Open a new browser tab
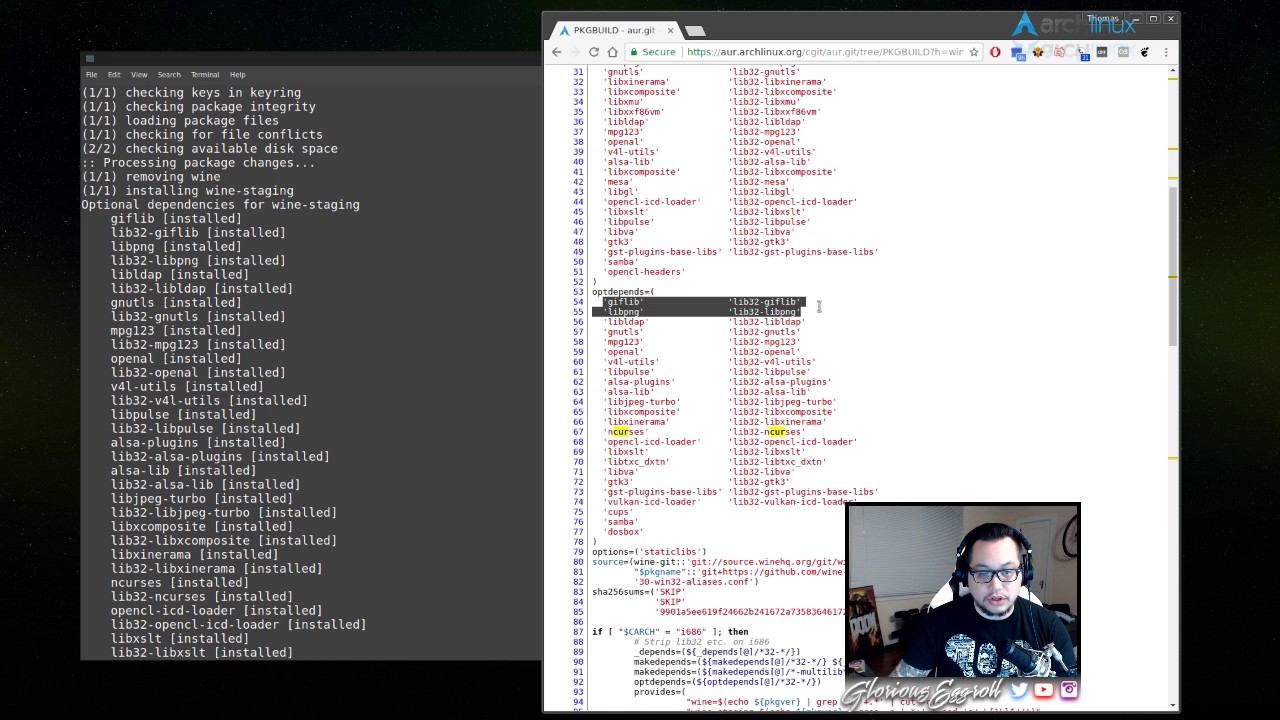 [x=695, y=31]
